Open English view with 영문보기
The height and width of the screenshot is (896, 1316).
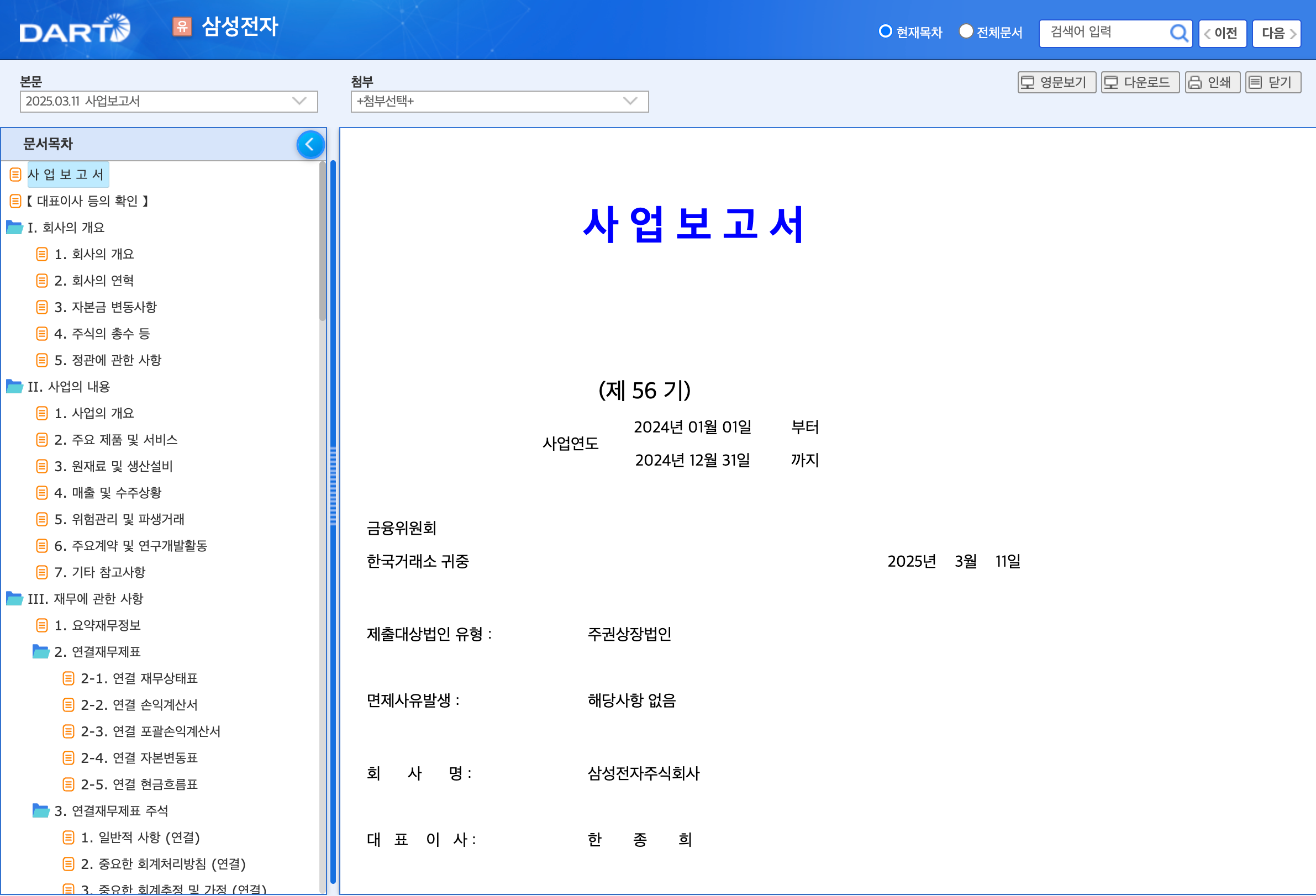[1056, 83]
